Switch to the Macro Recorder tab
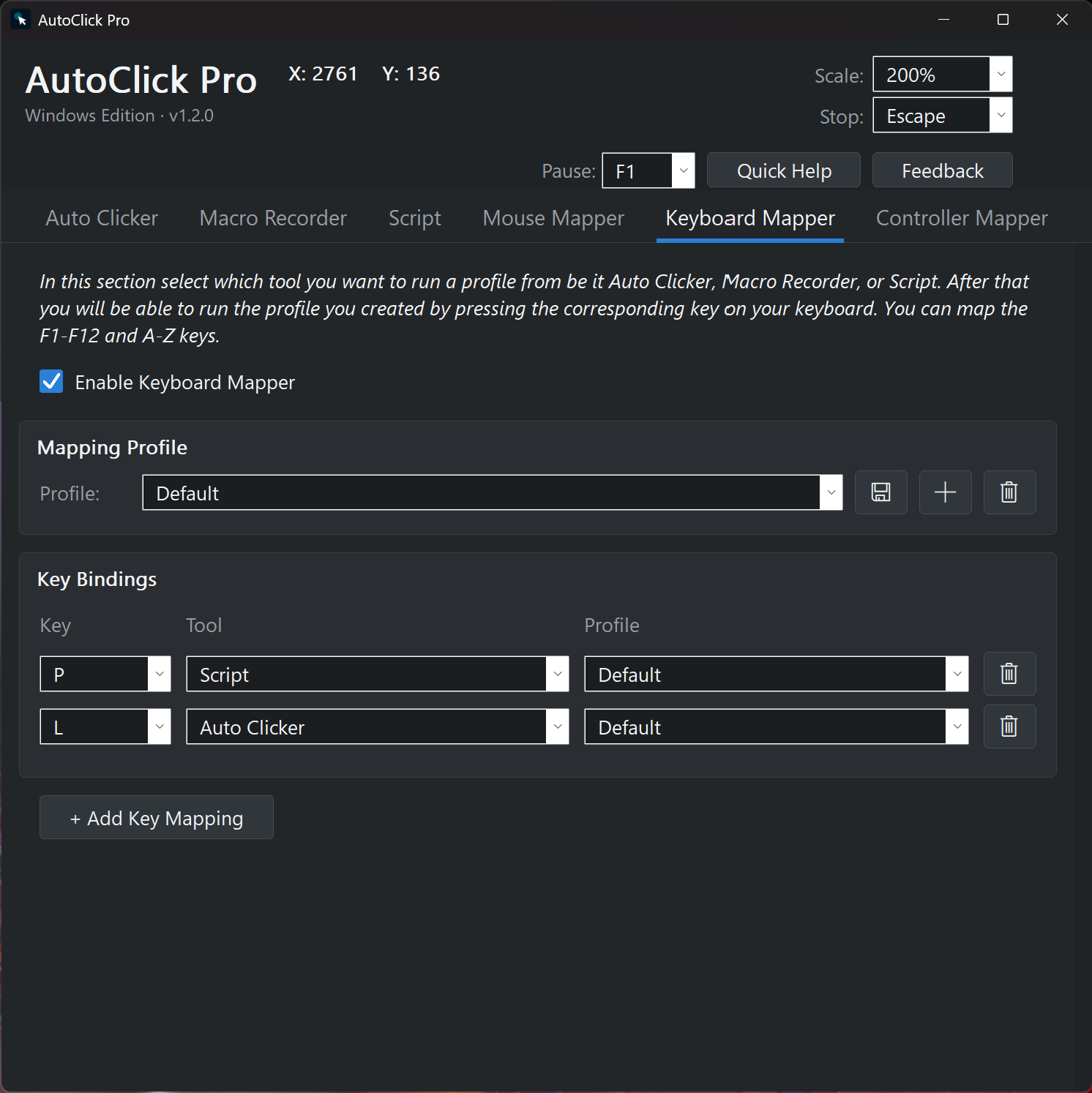The image size is (1092, 1093). click(x=273, y=218)
